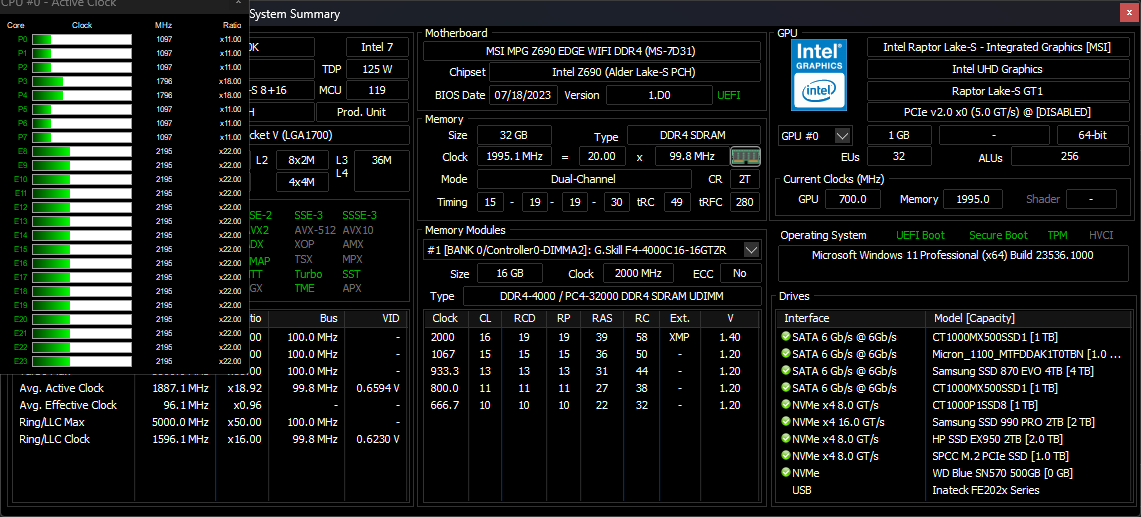1141x517 pixels.
Task: Click the green UEFI label next to BIOS version
Action: (x=729, y=95)
